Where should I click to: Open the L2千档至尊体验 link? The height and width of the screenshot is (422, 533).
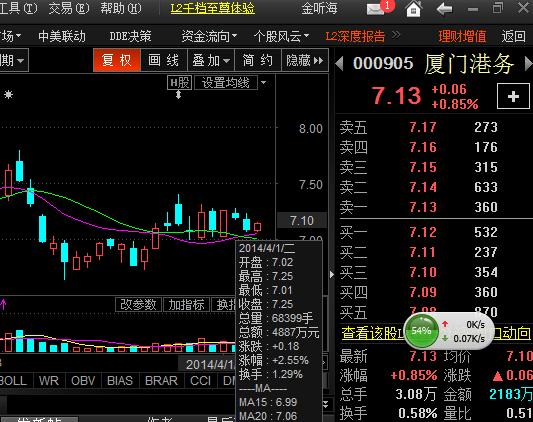pos(212,8)
